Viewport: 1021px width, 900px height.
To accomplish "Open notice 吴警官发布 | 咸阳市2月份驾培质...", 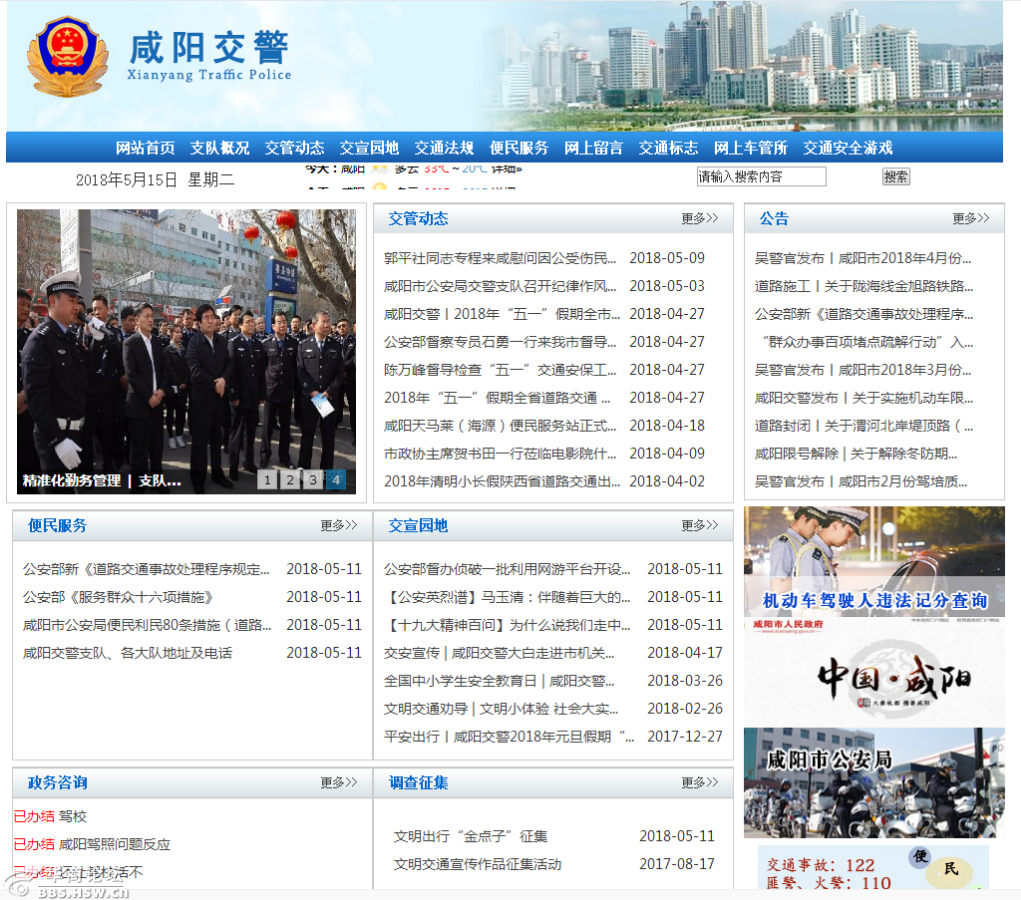I will [860, 482].
